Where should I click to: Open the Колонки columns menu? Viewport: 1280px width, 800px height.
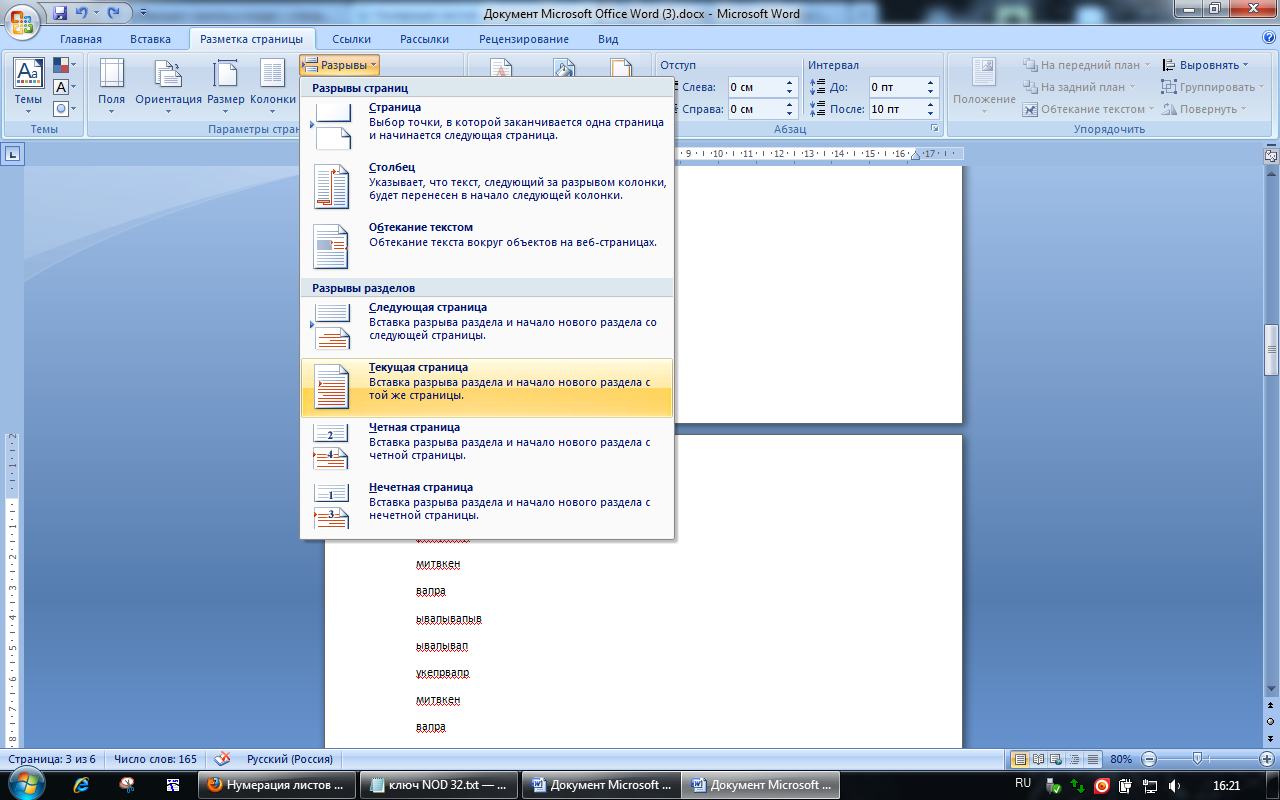pos(272,86)
